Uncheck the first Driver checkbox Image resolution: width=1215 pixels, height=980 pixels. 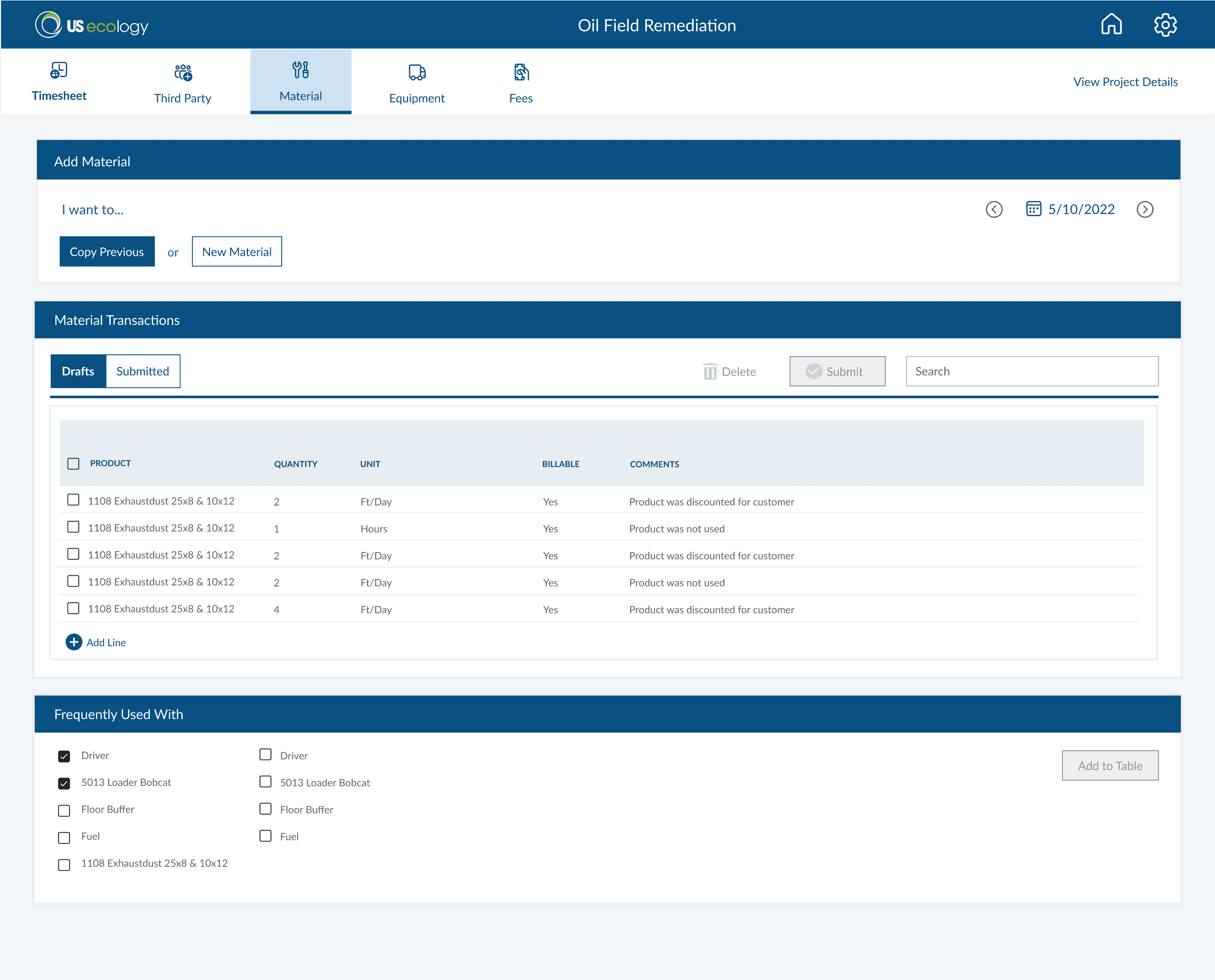point(64,756)
